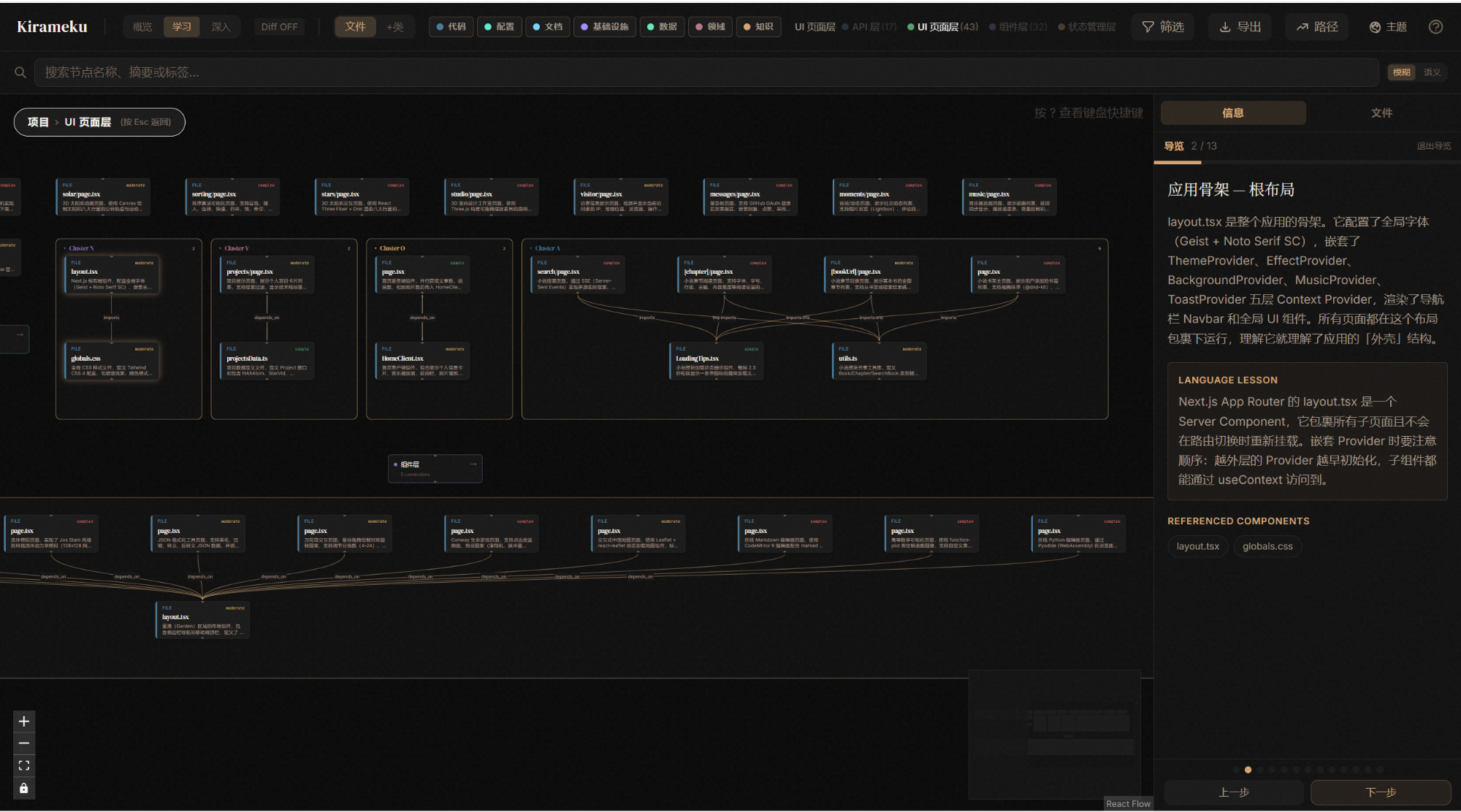Open the layout.tsx referenced component chip
Viewport: 1461px width, 812px height.
pos(1198,546)
